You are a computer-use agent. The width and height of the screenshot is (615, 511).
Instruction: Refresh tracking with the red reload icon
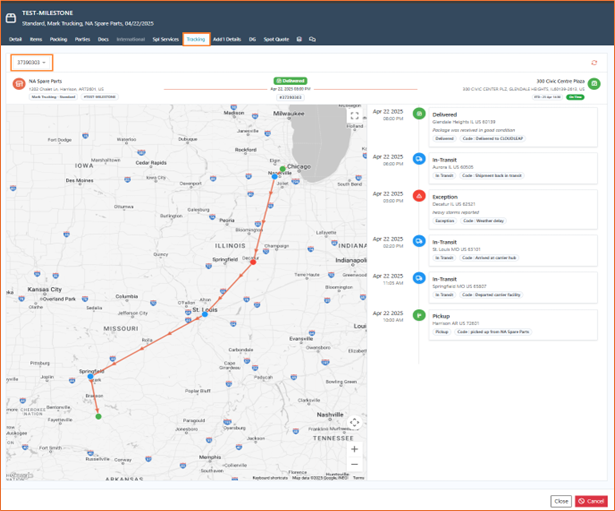coord(594,63)
